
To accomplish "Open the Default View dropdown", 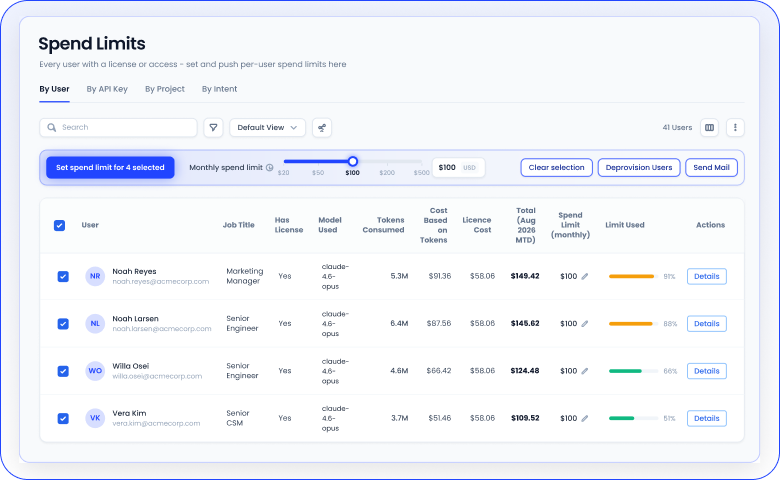I will click(x=267, y=128).
